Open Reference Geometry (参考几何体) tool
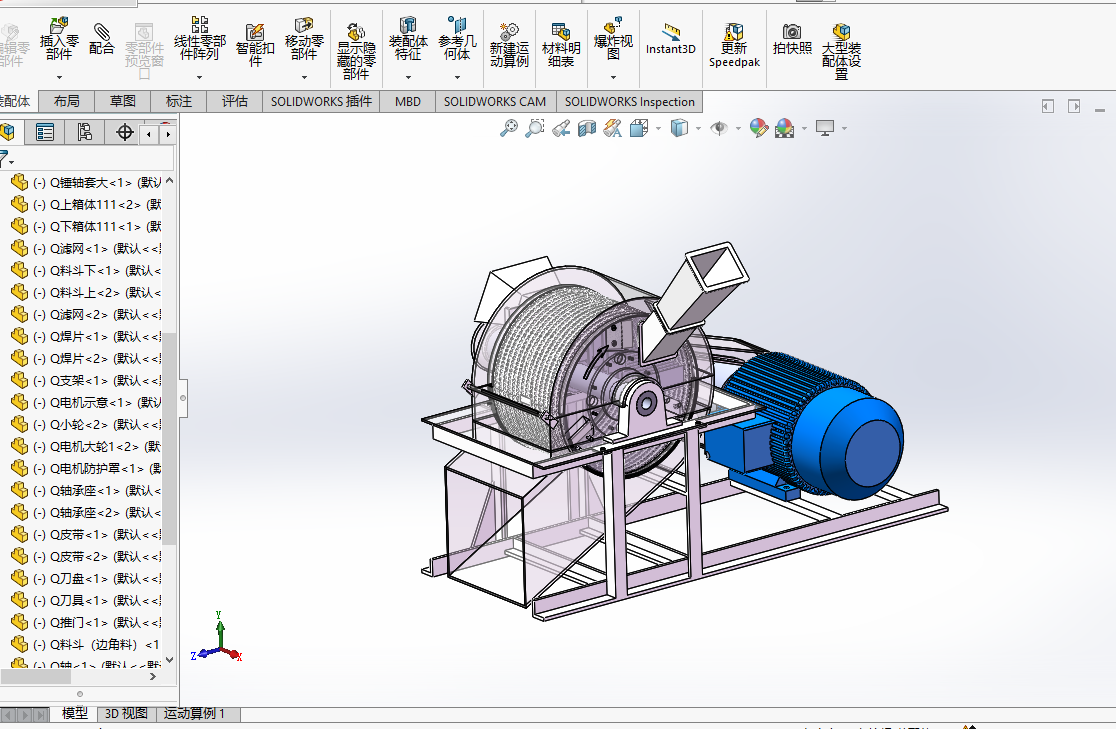The image size is (1116, 729). [457, 39]
